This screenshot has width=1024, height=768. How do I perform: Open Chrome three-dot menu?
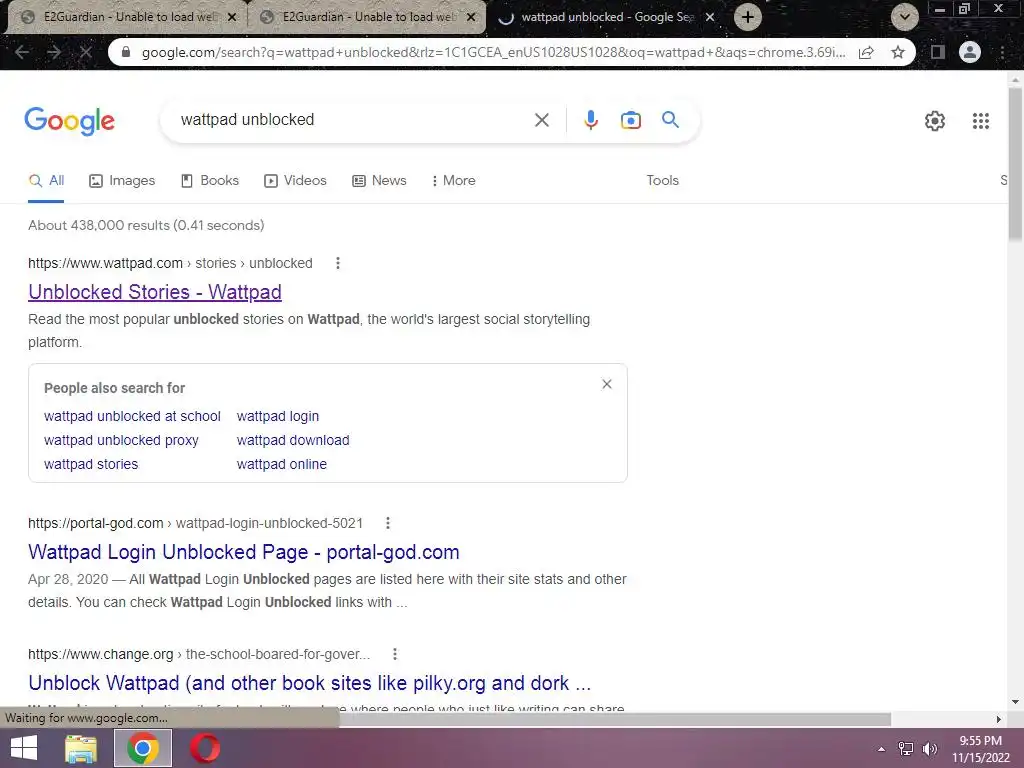[1002, 52]
